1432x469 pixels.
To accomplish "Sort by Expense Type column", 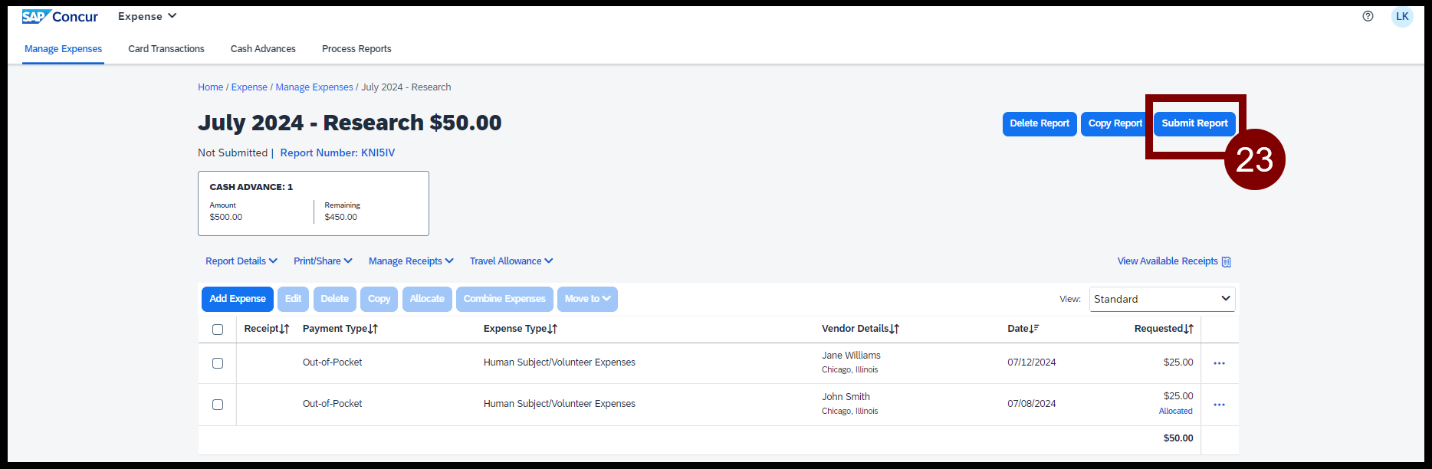I will coord(520,329).
